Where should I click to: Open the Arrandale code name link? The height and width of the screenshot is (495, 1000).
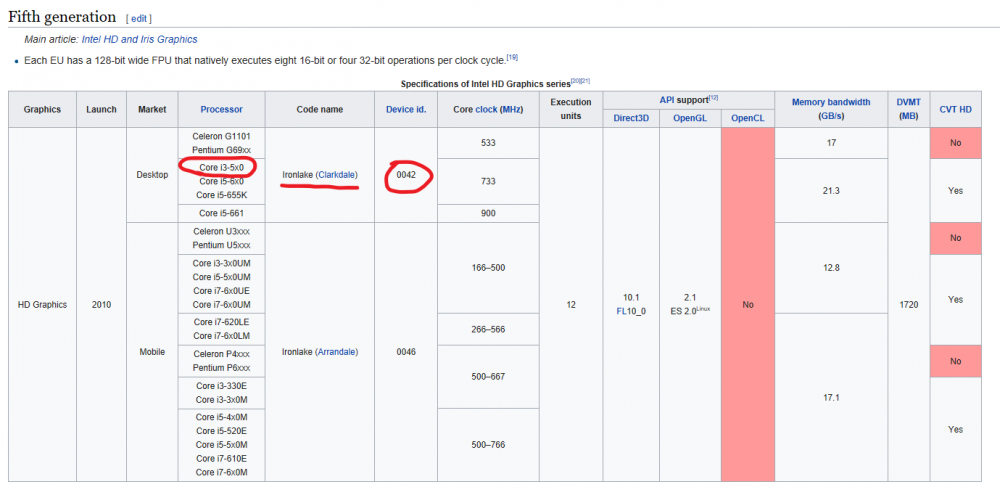point(337,351)
